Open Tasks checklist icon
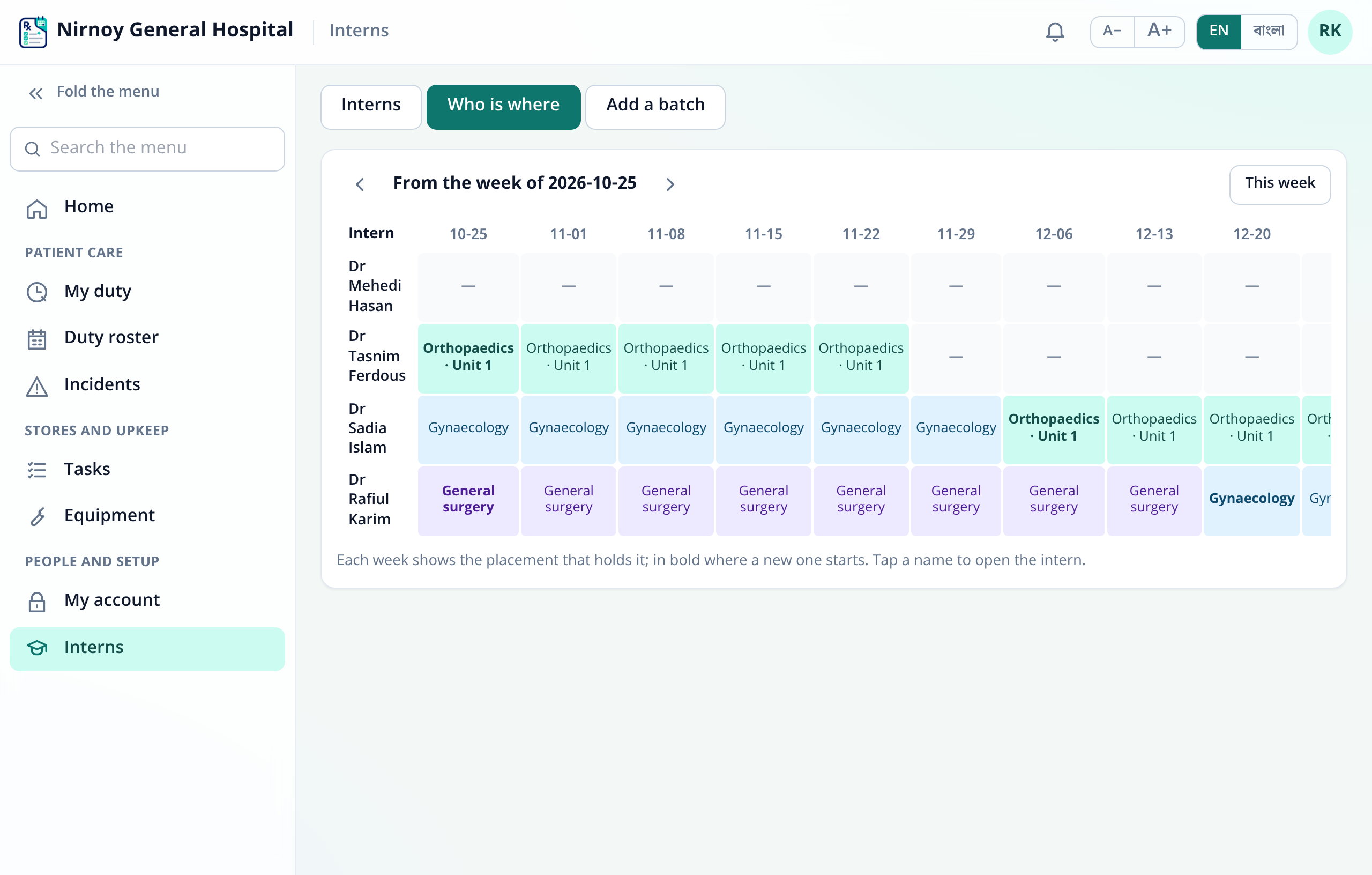The width and height of the screenshot is (1372, 875). [37, 470]
